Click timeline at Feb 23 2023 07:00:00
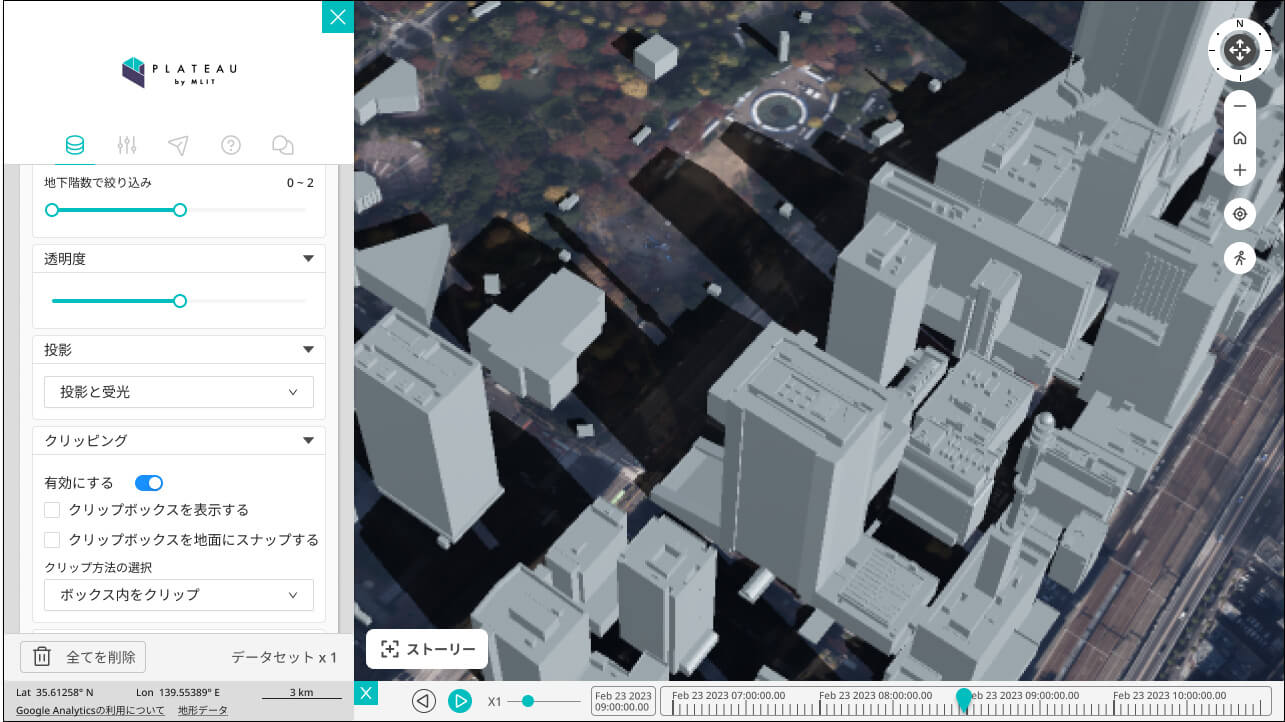Screen dimensions: 1285x722 point(728,695)
